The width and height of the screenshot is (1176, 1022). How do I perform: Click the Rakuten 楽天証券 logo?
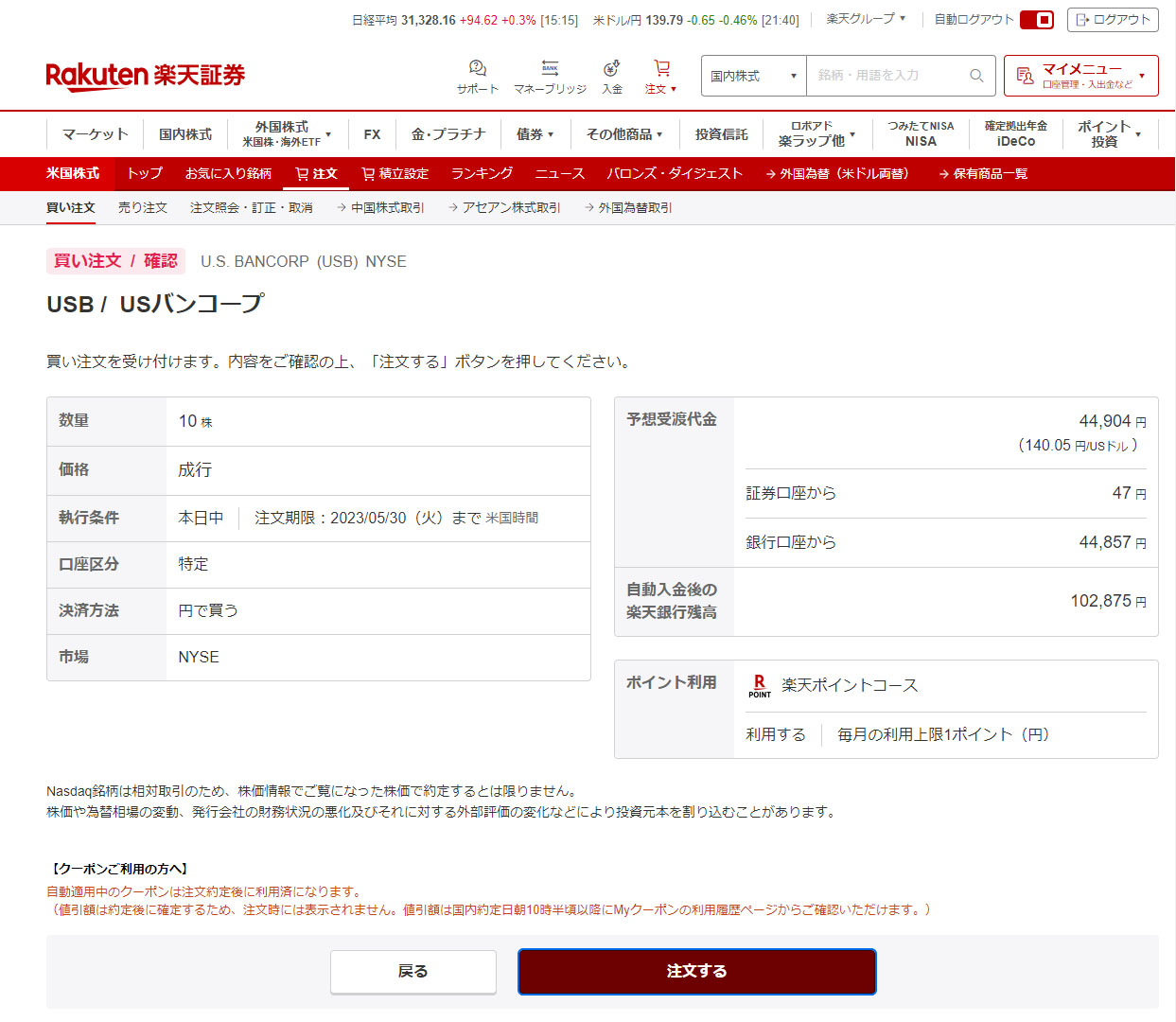click(x=146, y=76)
